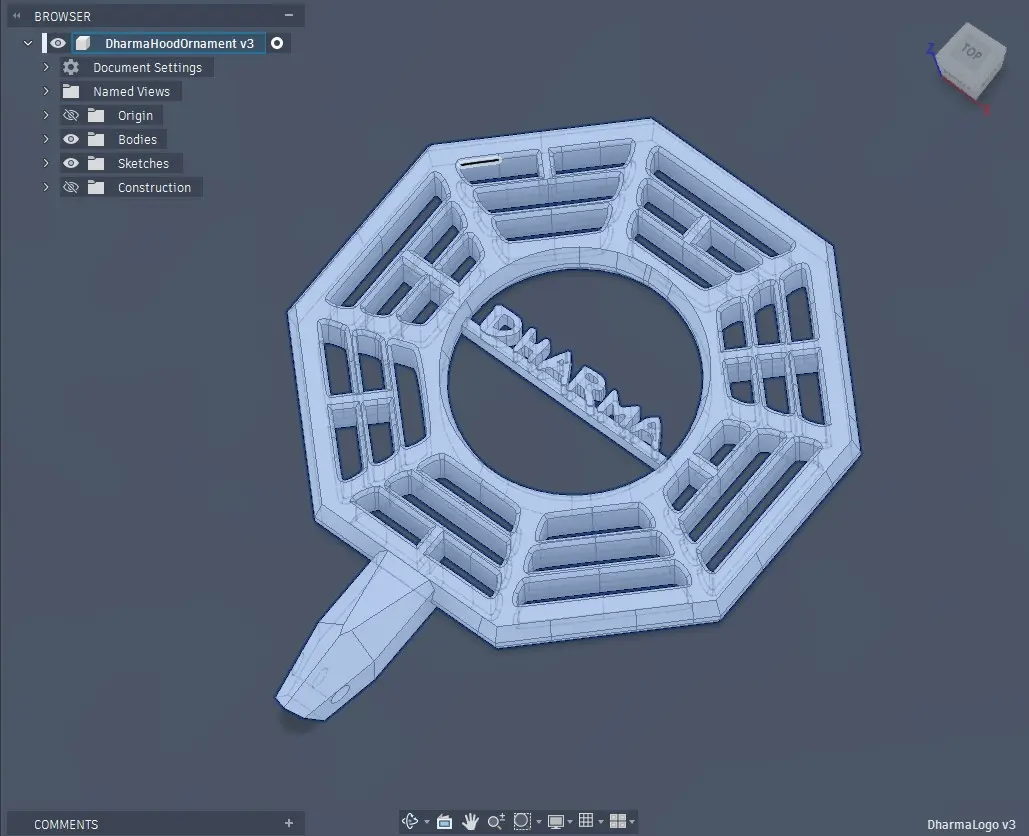The image size is (1029, 836).
Task: Open Grid and Snaps dropdown arrow
Action: [600, 822]
